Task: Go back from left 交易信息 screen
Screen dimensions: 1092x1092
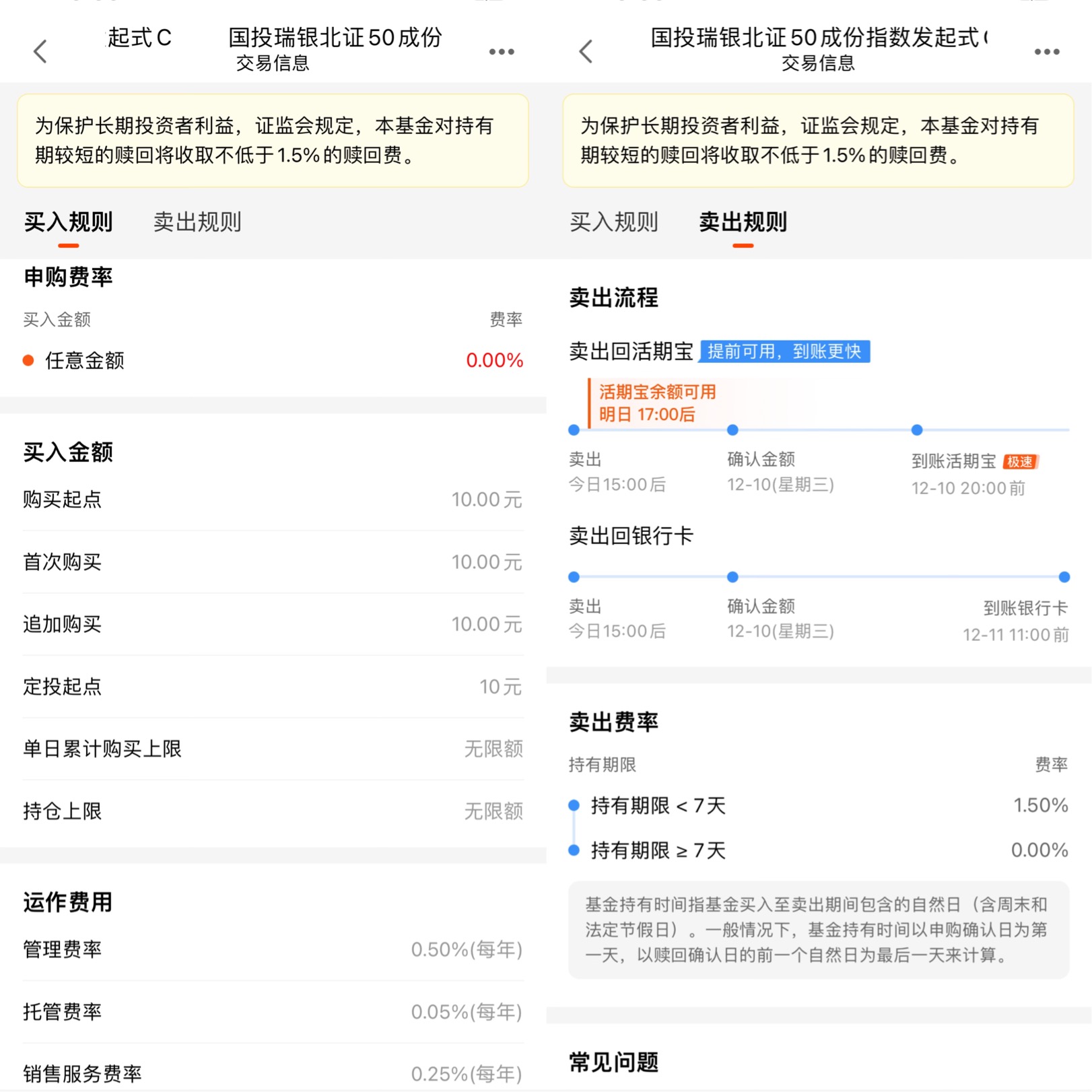Action: (40, 51)
